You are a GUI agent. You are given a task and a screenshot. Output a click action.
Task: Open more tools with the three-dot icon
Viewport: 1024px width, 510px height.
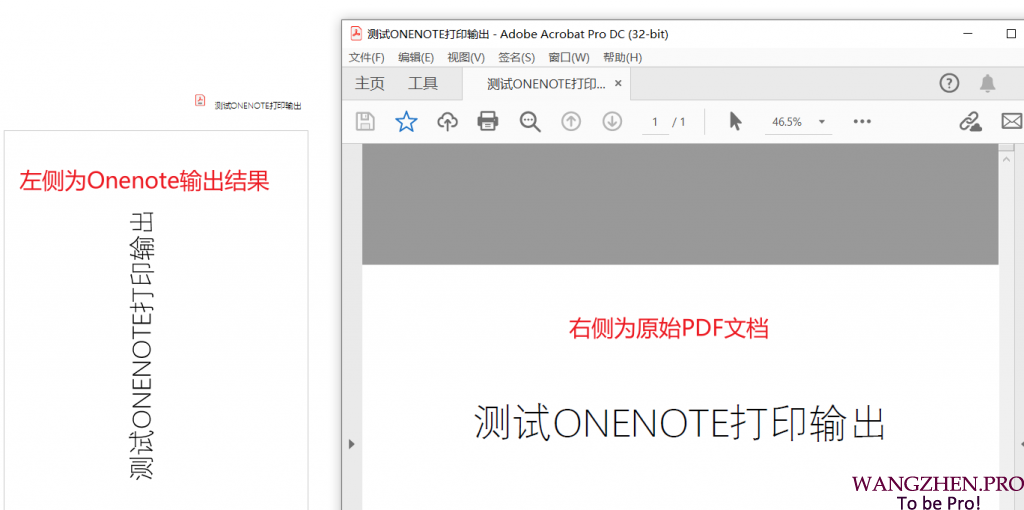pyautogui.click(x=862, y=121)
